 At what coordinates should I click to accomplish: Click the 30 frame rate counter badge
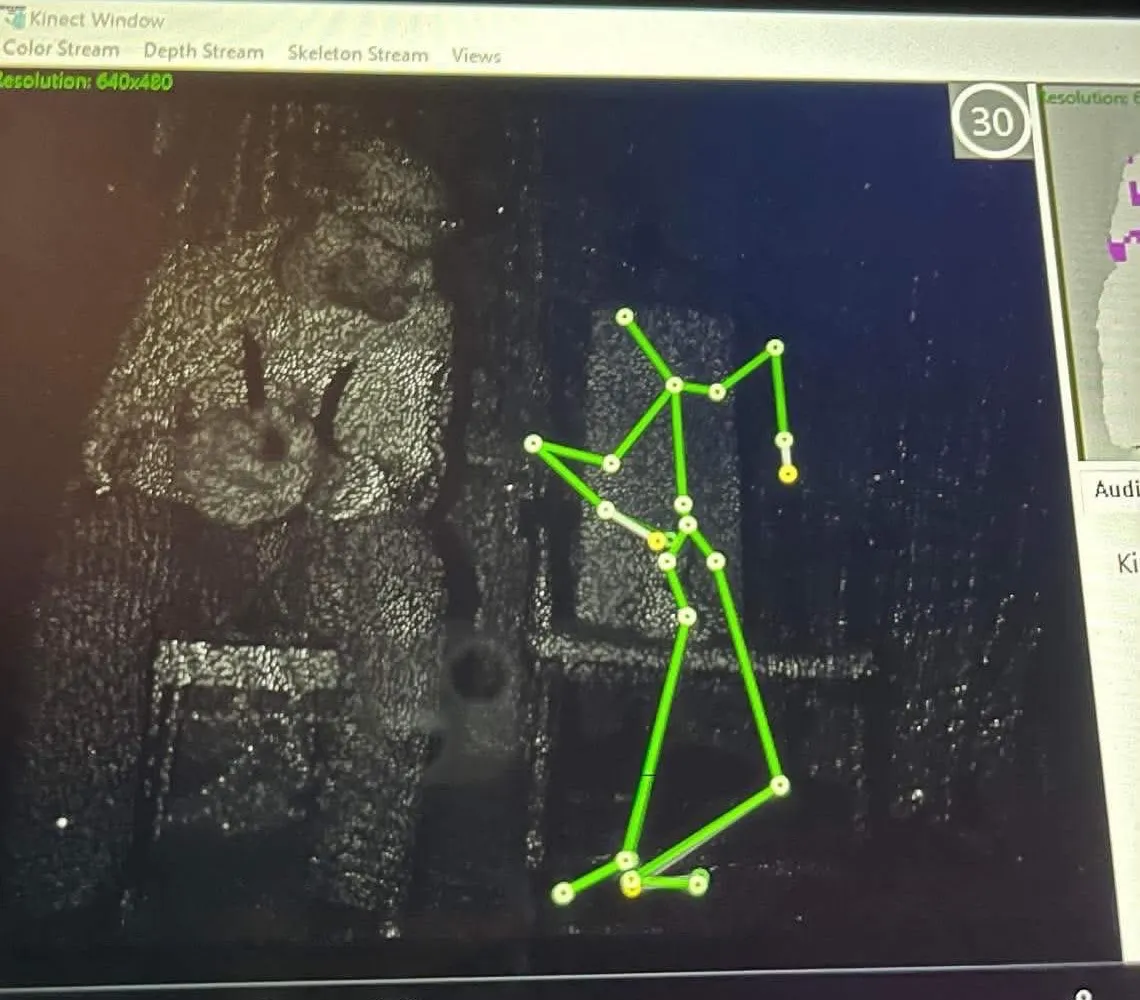coord(992,121)
